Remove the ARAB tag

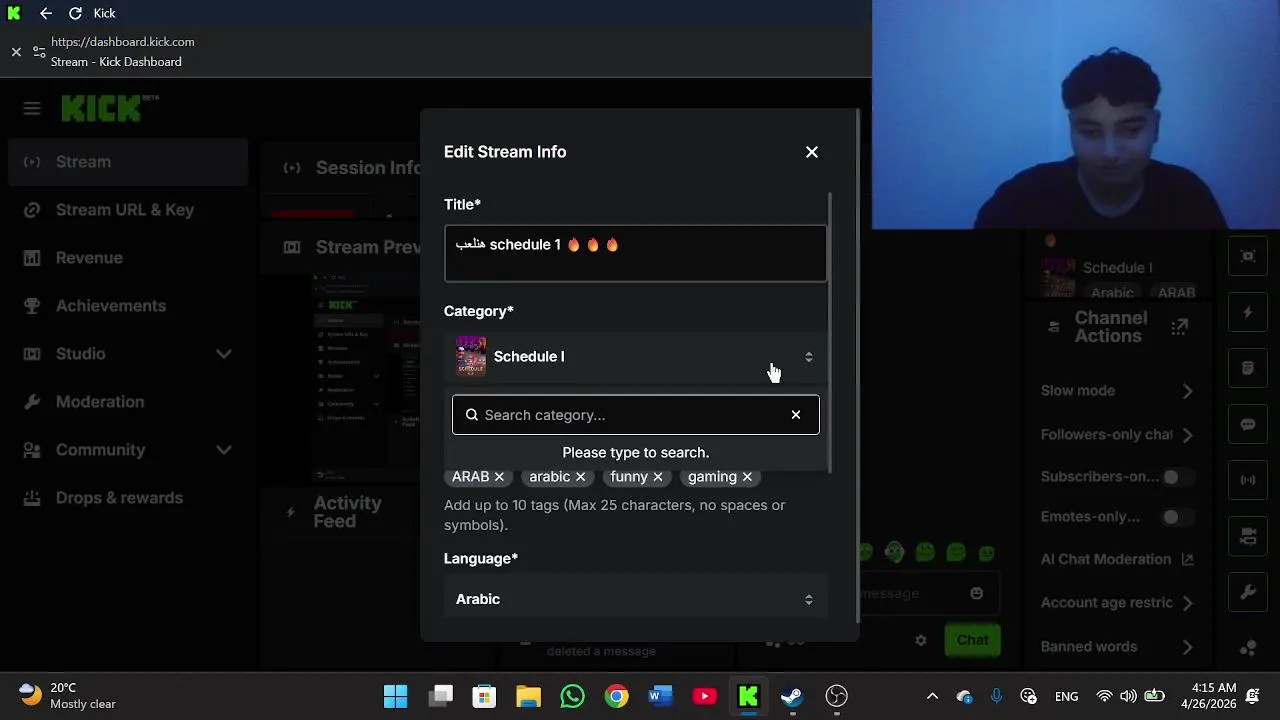point(499,477)
